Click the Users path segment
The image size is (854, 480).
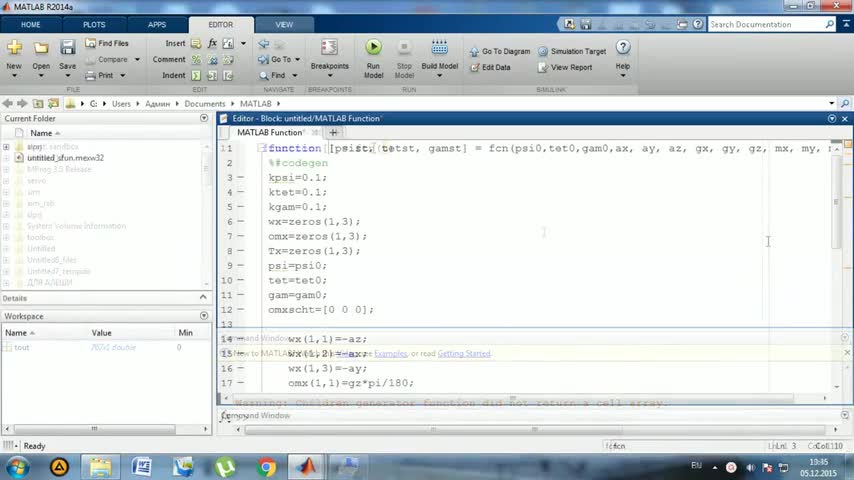pyautogui.click(x=121, y=104)
